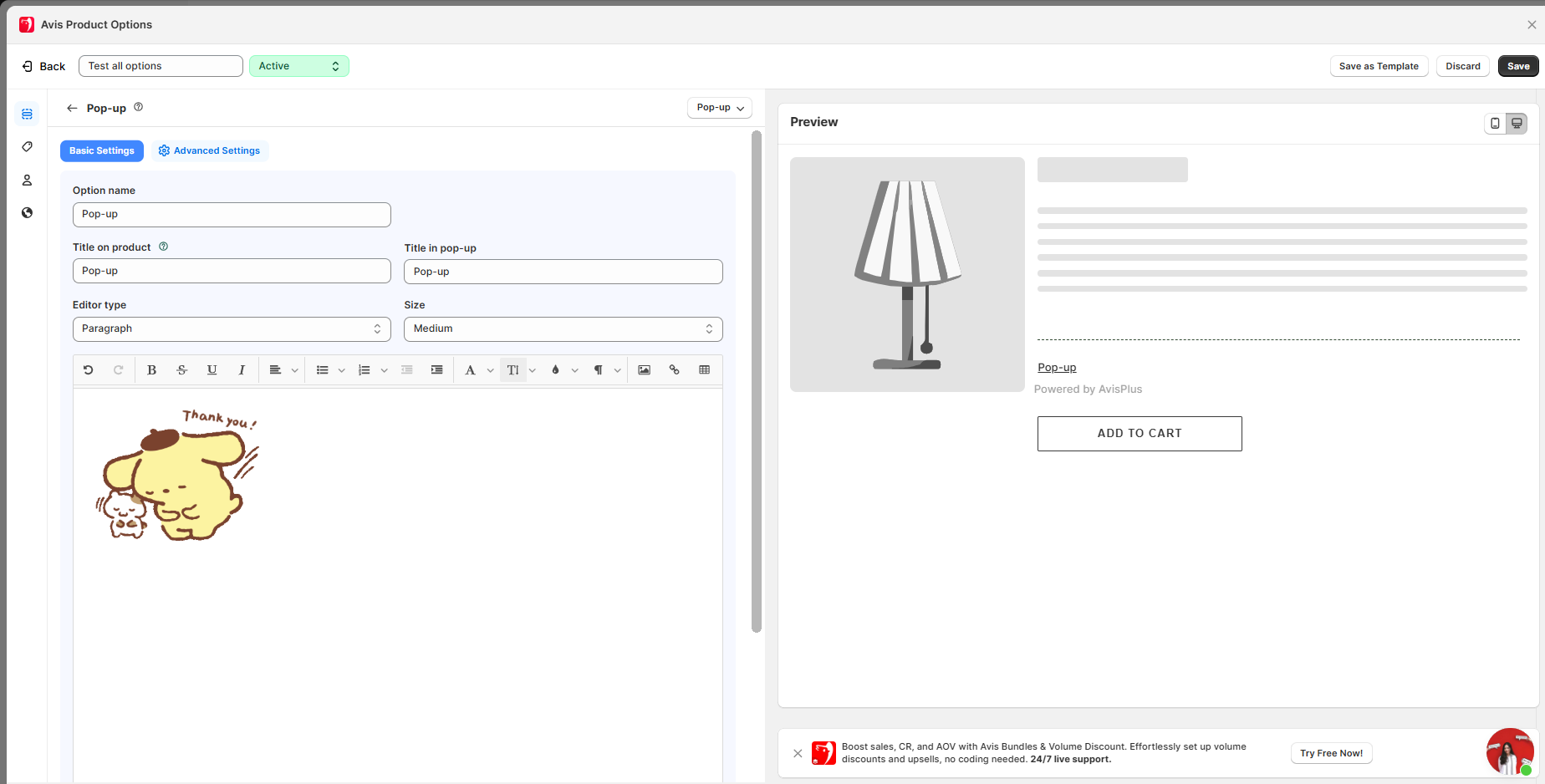This screenshot has height=784, width=1545.
Task: Click the Italic formatting icon
Action: click(x=242, y=370)
